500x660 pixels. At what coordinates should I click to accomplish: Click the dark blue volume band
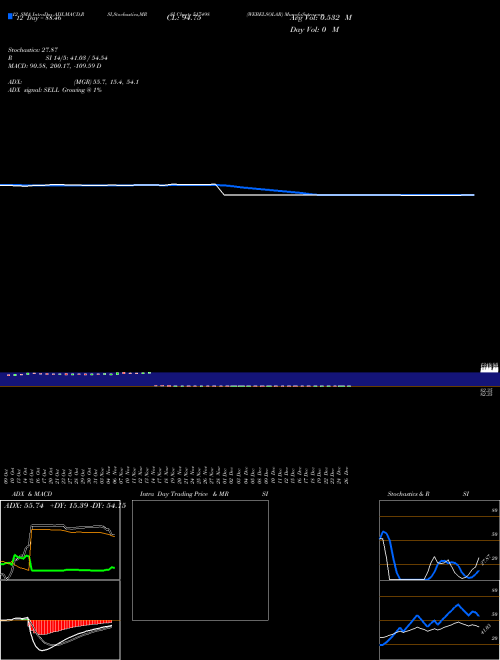click(250, 379)
